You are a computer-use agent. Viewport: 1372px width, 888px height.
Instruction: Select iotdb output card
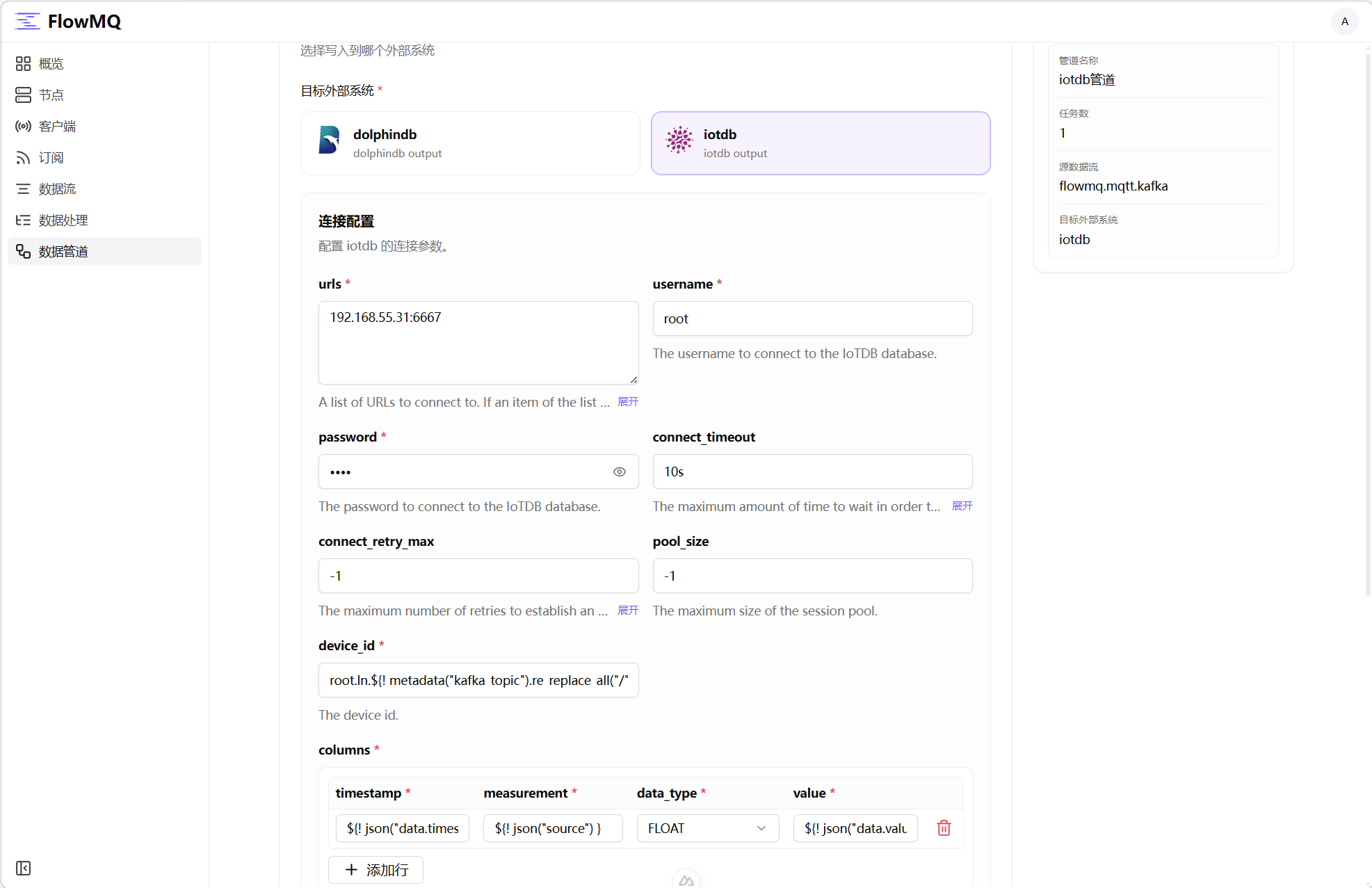click(x=820, y=143)
